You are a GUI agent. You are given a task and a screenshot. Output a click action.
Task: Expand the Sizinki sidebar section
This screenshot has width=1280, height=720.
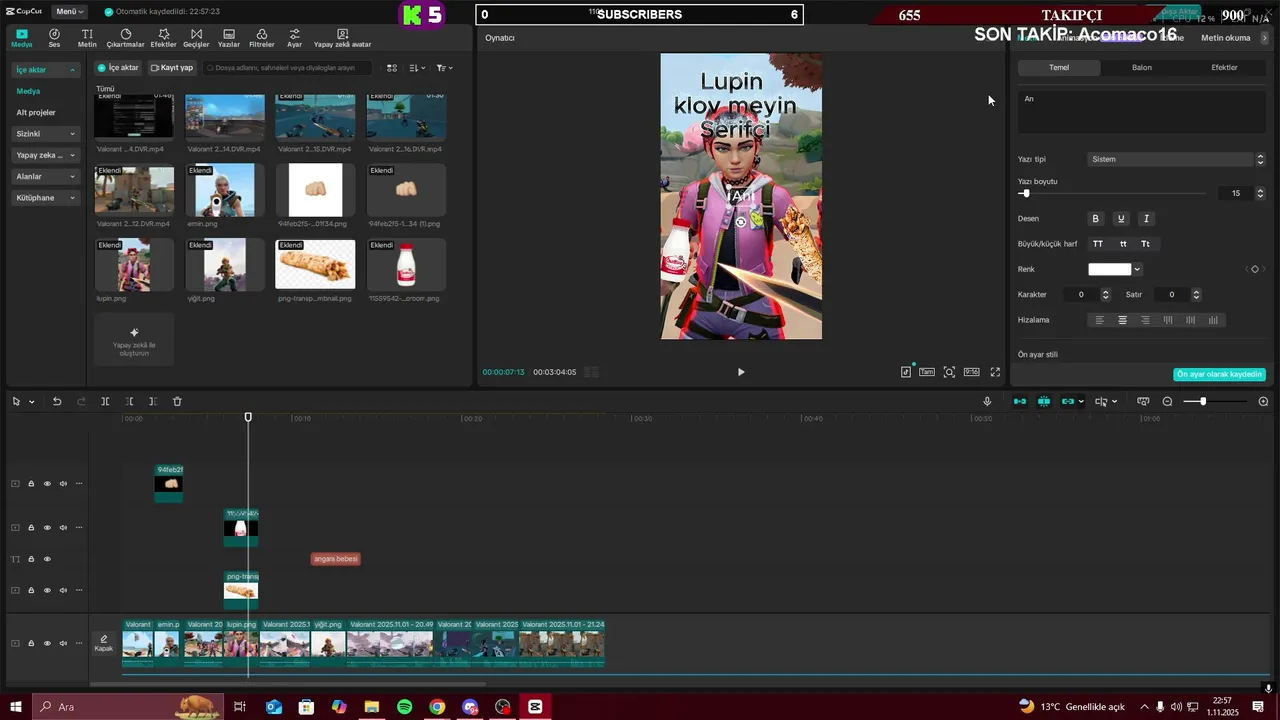tap(46, 134)
